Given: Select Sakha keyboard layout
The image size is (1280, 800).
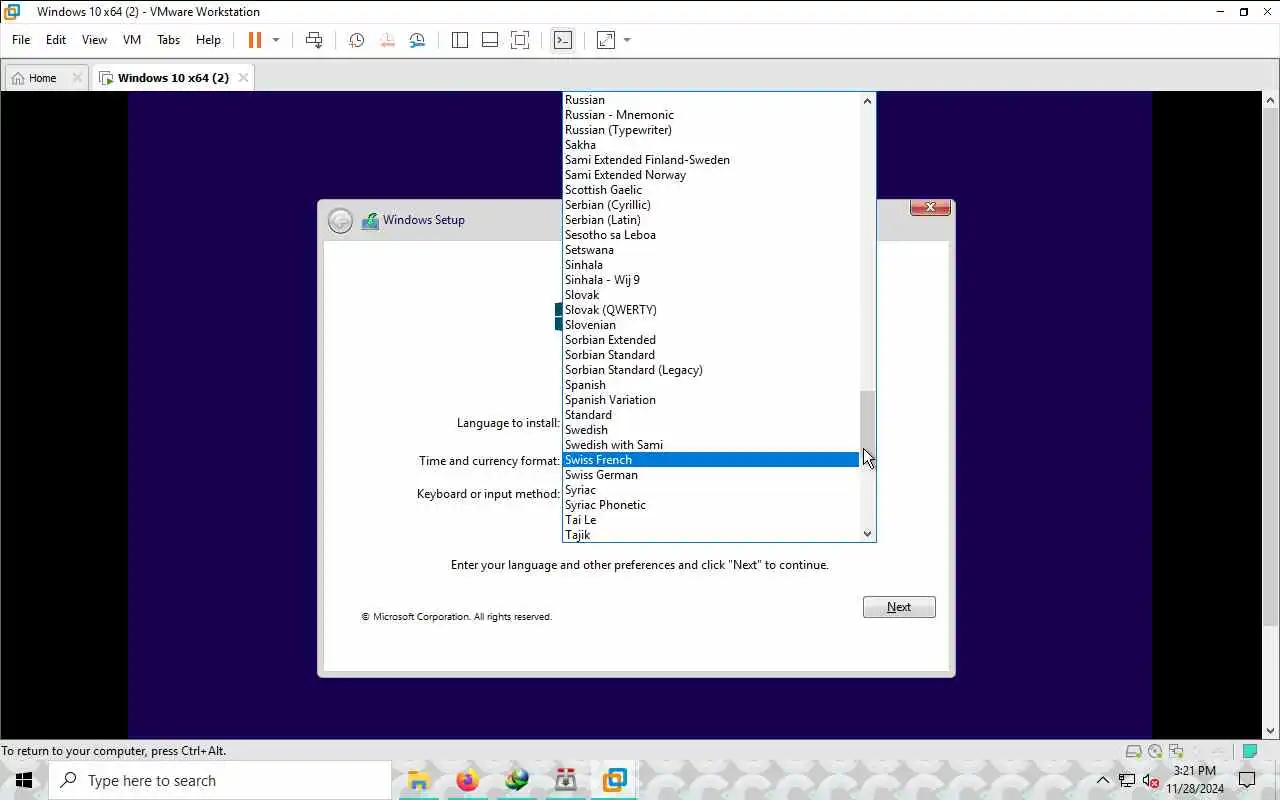Looking at the screenshot, I should click(x=710, y=145).
